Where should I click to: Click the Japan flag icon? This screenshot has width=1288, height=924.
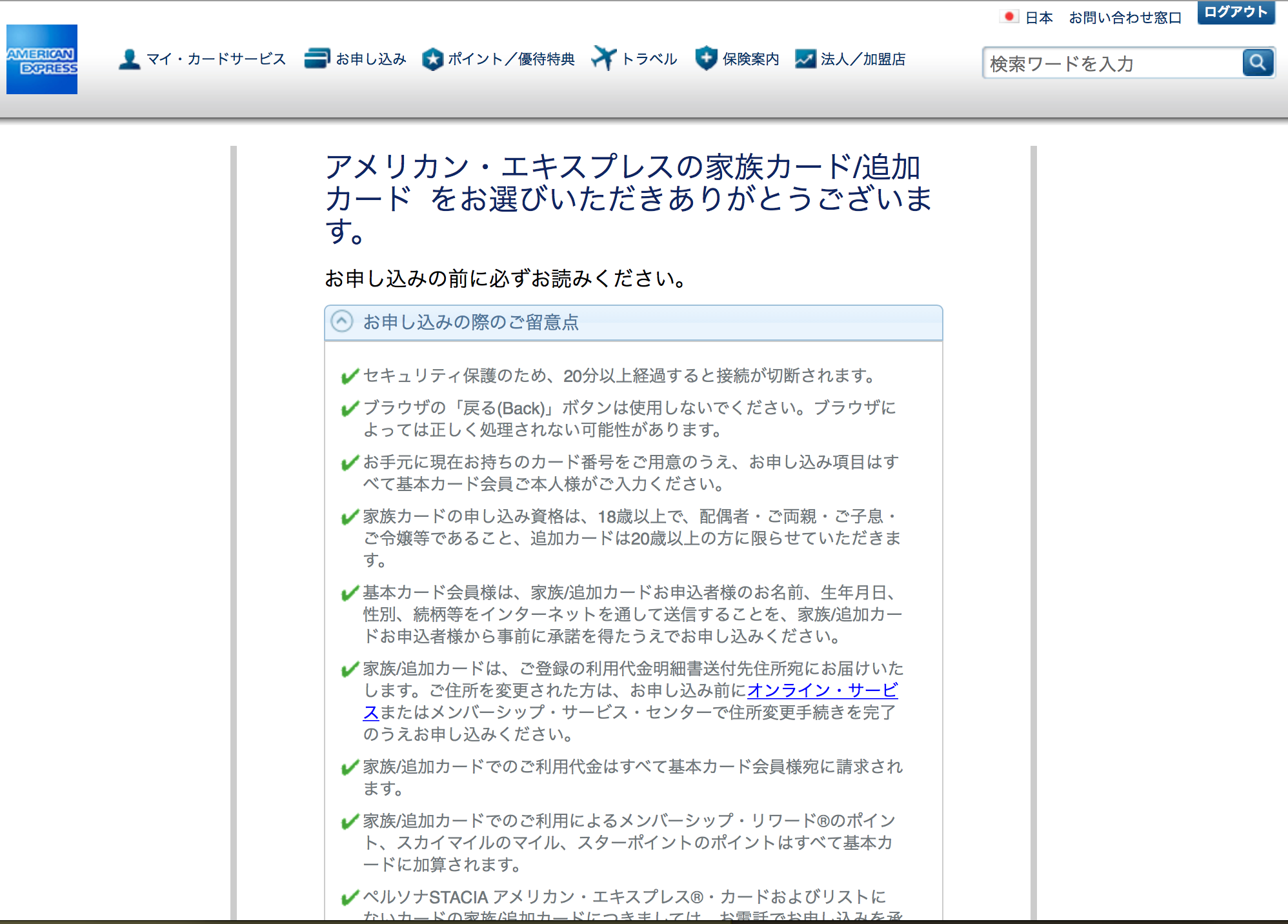click(x=1009, y=17)
